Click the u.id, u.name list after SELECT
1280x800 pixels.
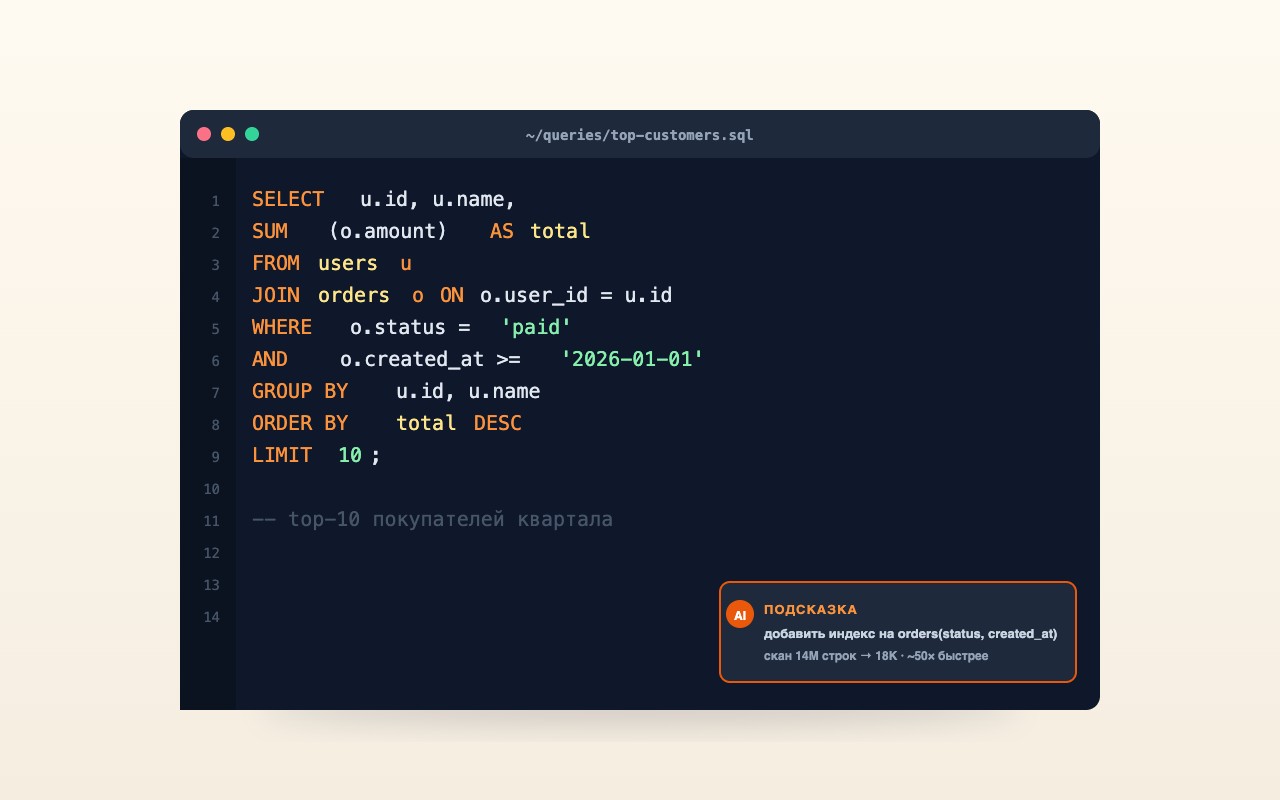click(x=438, y=199)
